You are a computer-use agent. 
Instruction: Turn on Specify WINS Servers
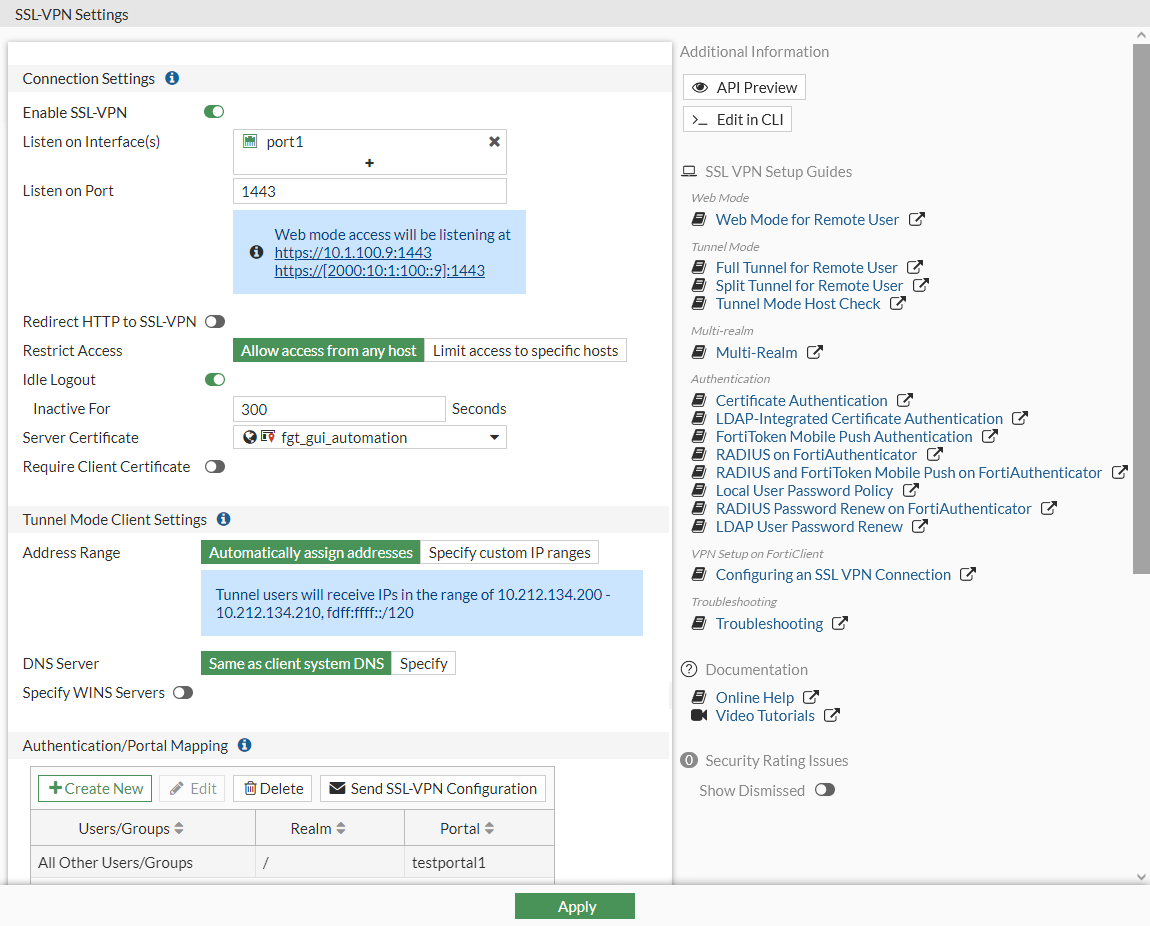point(182,692)
